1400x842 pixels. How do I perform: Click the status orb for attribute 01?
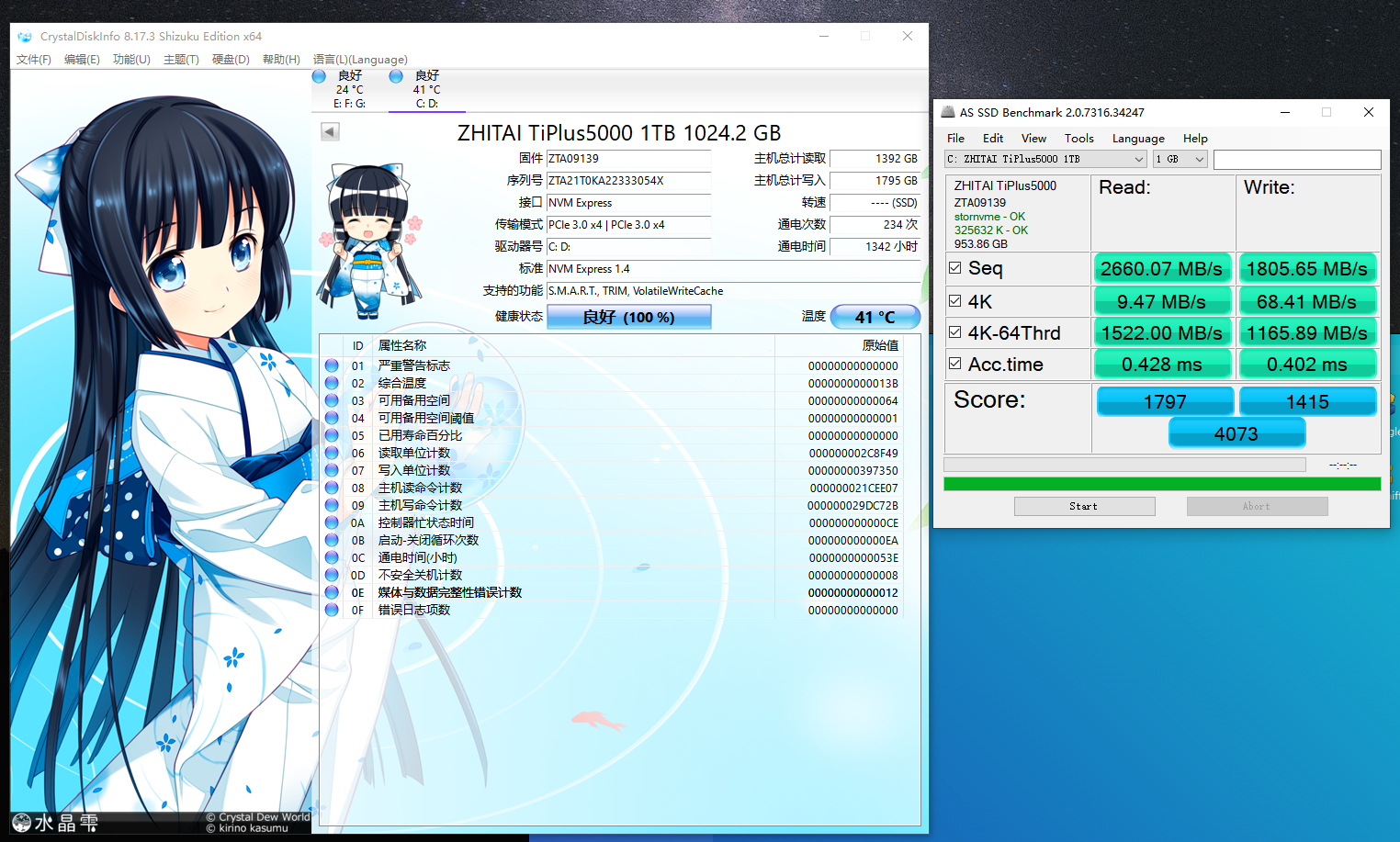tap(332, 365)
